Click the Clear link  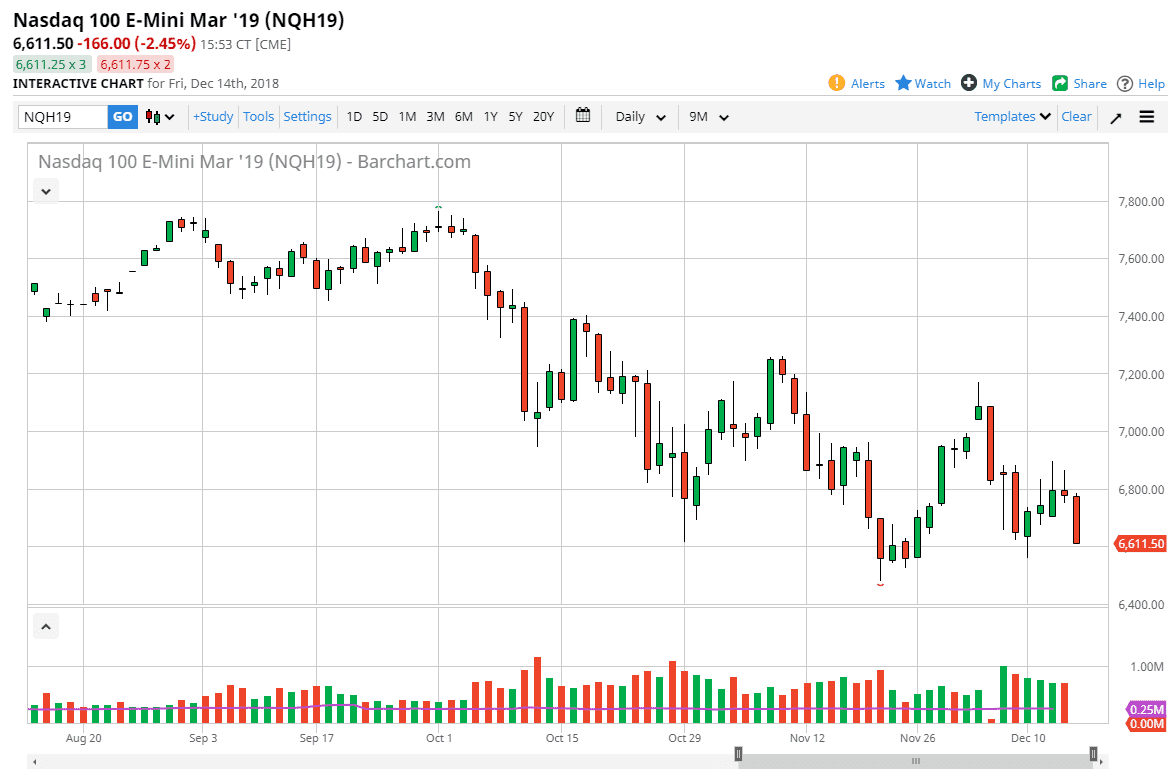tap(1076, 116)
